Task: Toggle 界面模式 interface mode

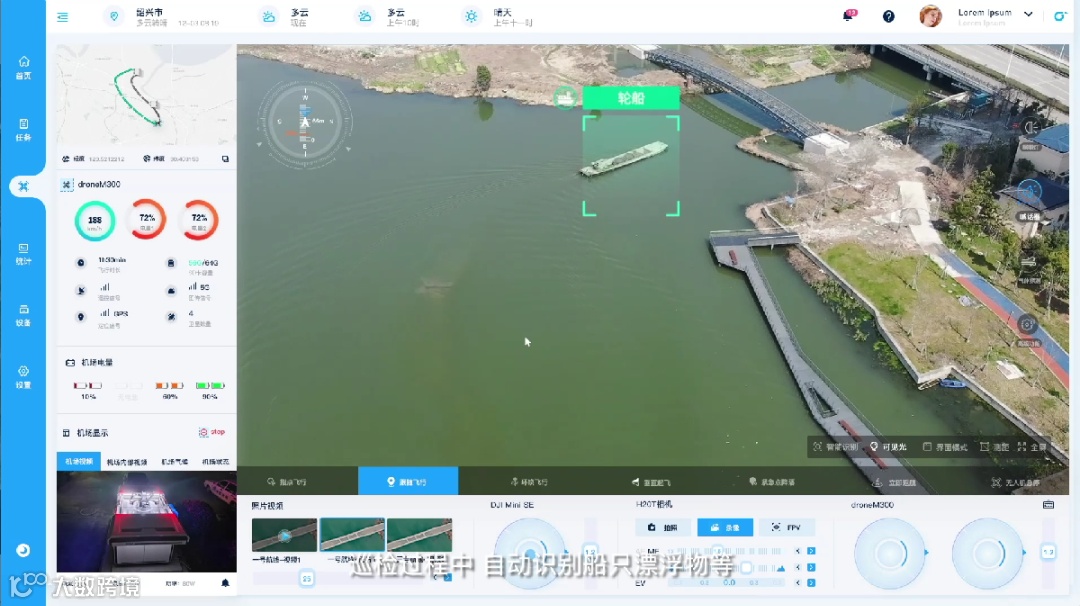Action: [x=945, y=447]
